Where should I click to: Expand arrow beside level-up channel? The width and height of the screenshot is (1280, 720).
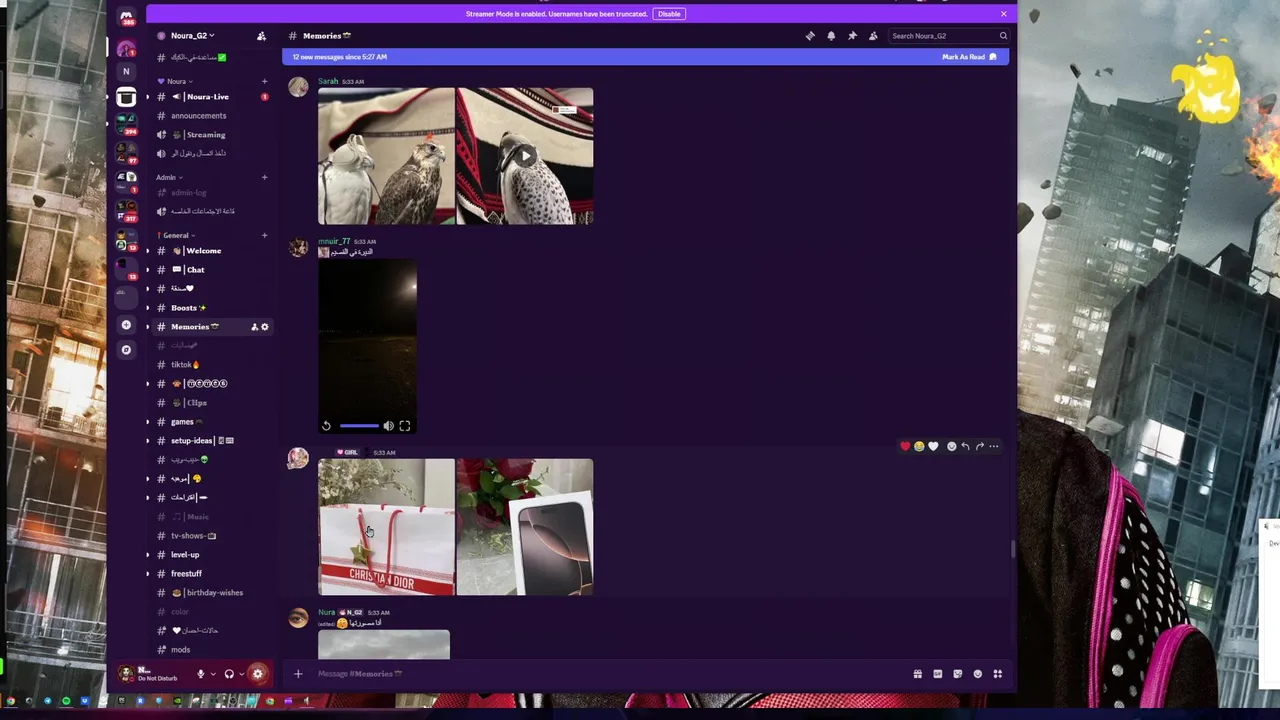(x=148, y=555)
